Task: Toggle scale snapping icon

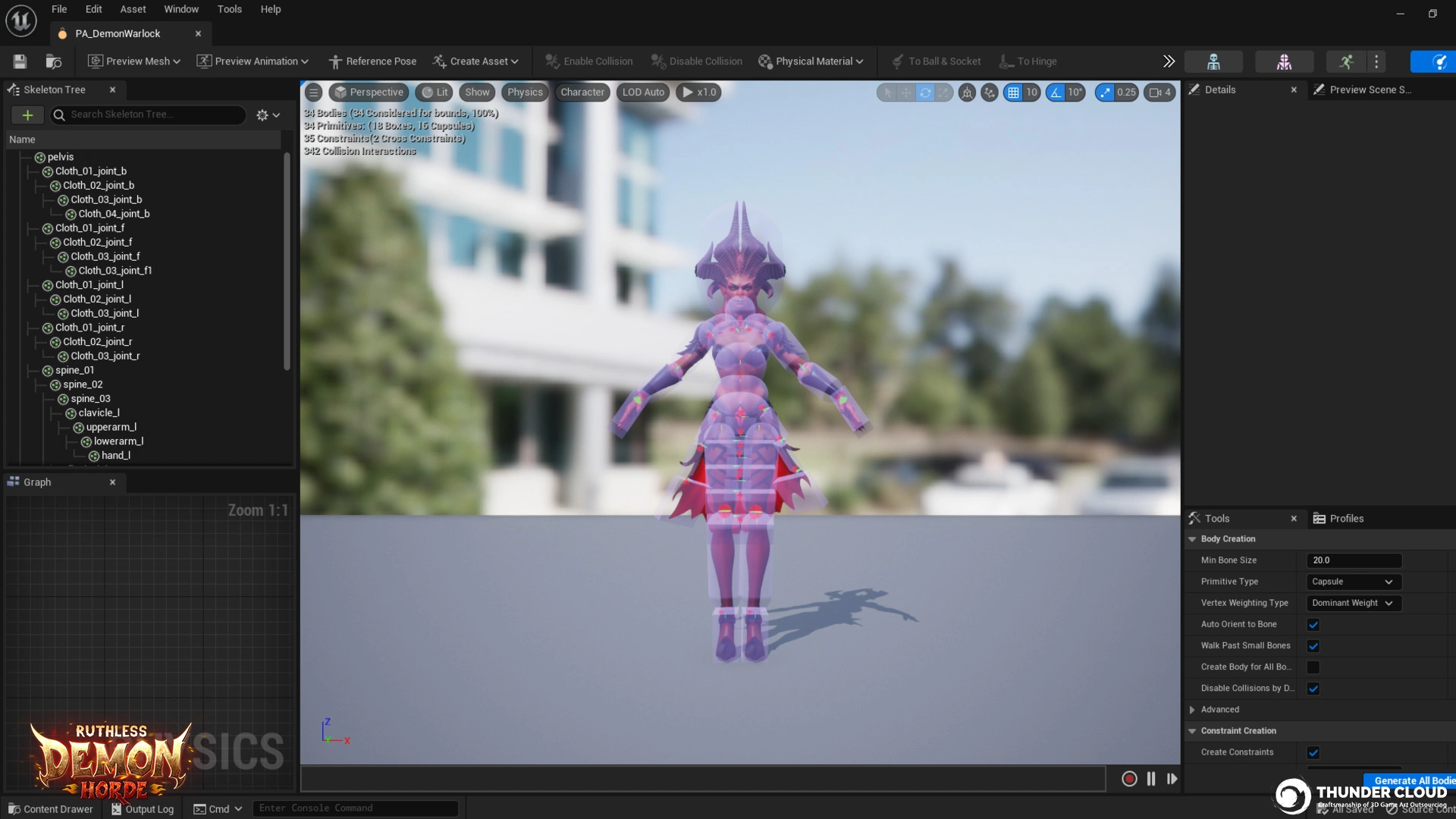Action: click(x=1105, y=93)
